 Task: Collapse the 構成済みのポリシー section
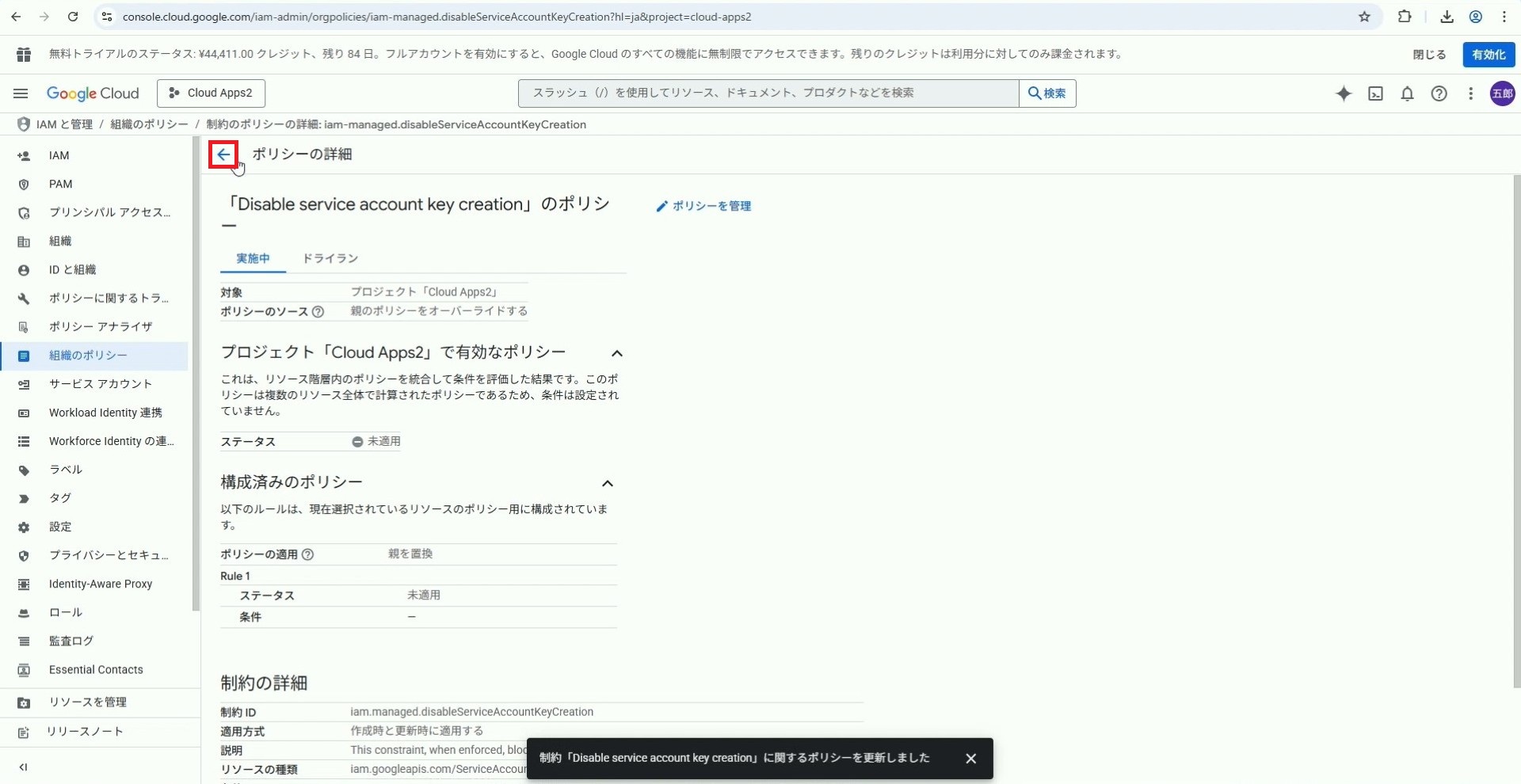pyautogui.click(x=608, y=483)
